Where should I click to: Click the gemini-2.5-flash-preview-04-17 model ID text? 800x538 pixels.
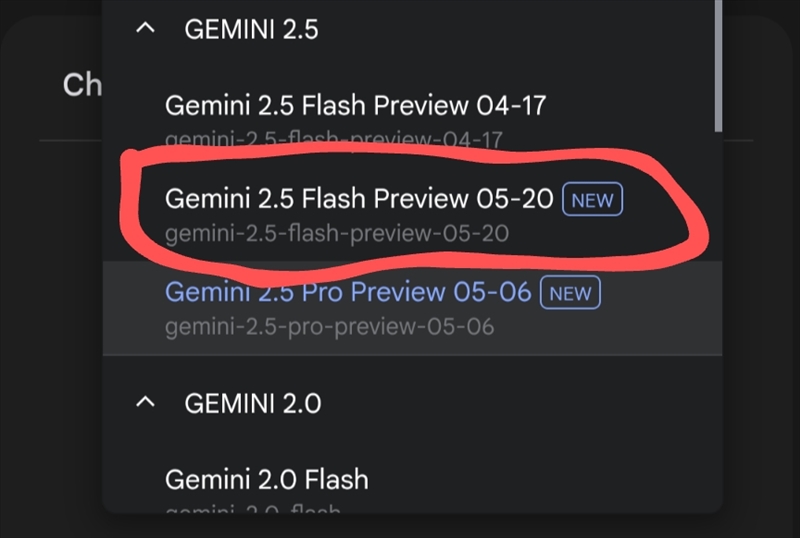333,139
